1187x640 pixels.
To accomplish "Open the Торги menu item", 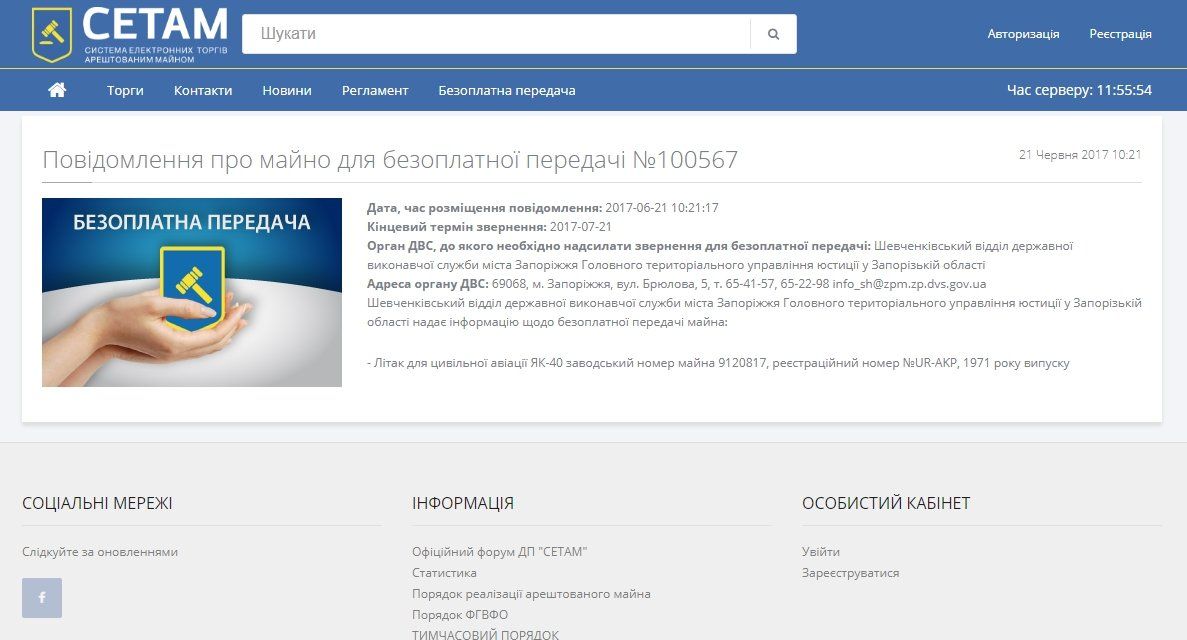I will (124, 90).
